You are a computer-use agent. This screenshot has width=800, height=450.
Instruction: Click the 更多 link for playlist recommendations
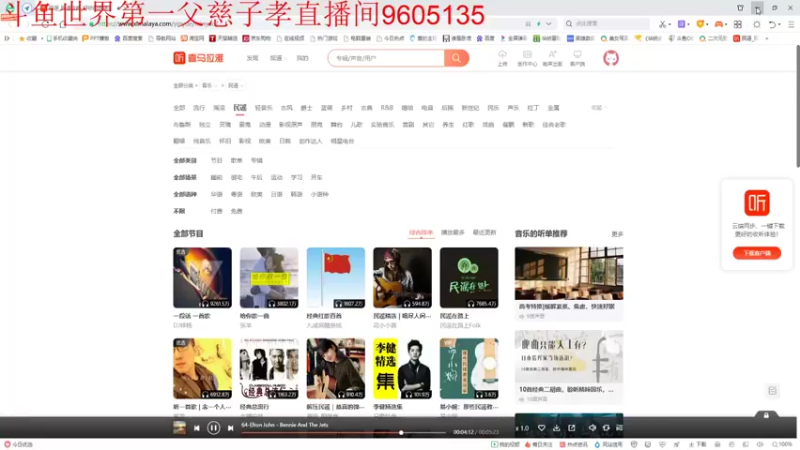click(x=617, y=234)
